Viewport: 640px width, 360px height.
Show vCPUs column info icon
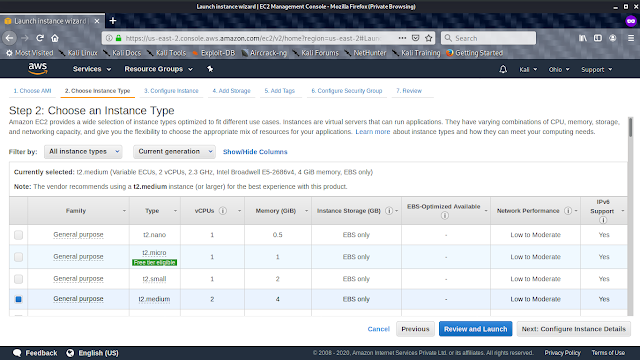[x=223, y=211]
